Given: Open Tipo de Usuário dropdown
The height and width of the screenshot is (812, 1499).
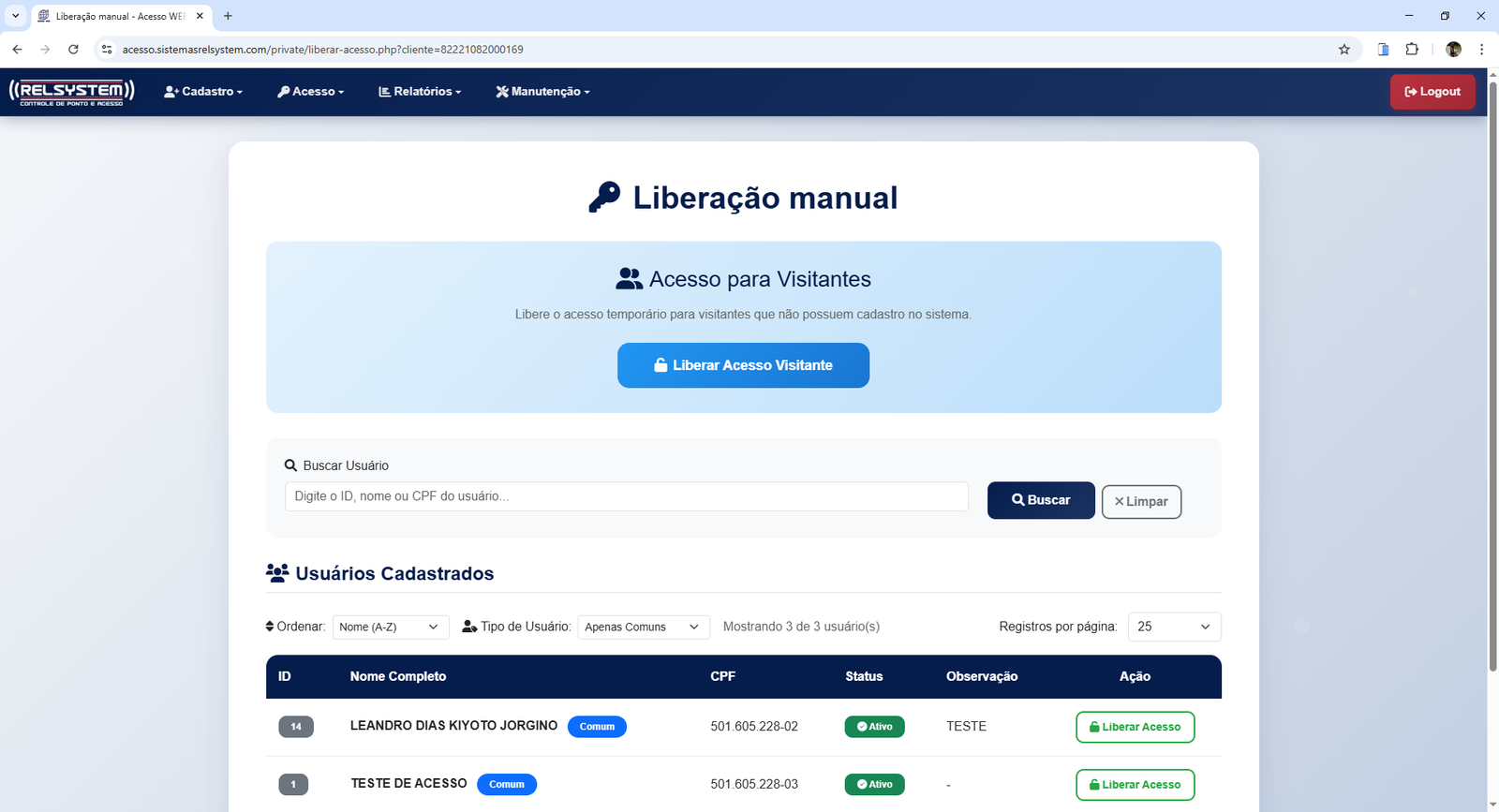Looking at the screenshot, I should click(x=643, y=627).
